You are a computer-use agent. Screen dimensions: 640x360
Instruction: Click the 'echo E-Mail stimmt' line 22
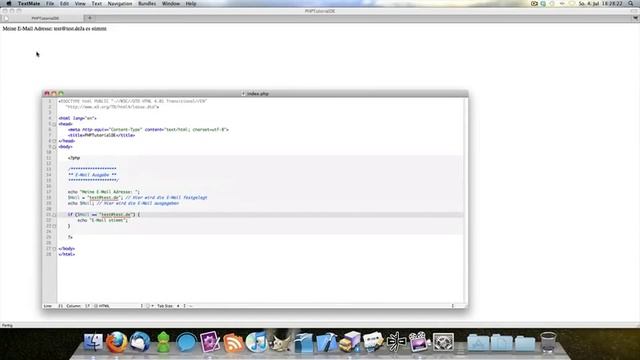pyautogui.click(x=103, y=220)
